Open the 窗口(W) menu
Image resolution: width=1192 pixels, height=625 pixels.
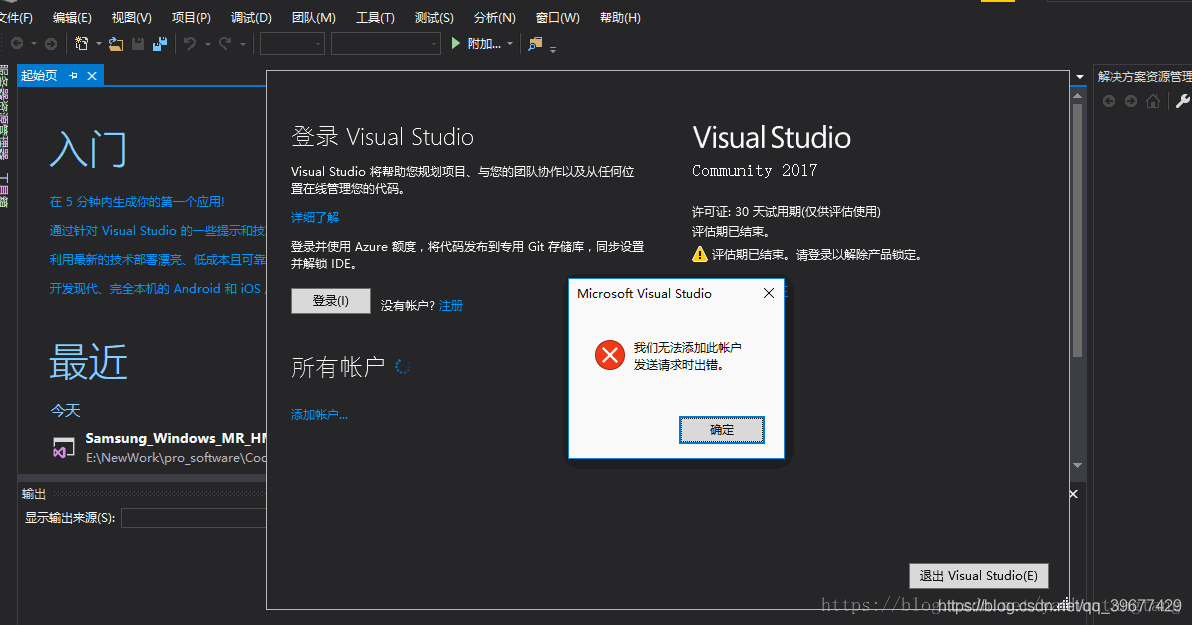557,17
